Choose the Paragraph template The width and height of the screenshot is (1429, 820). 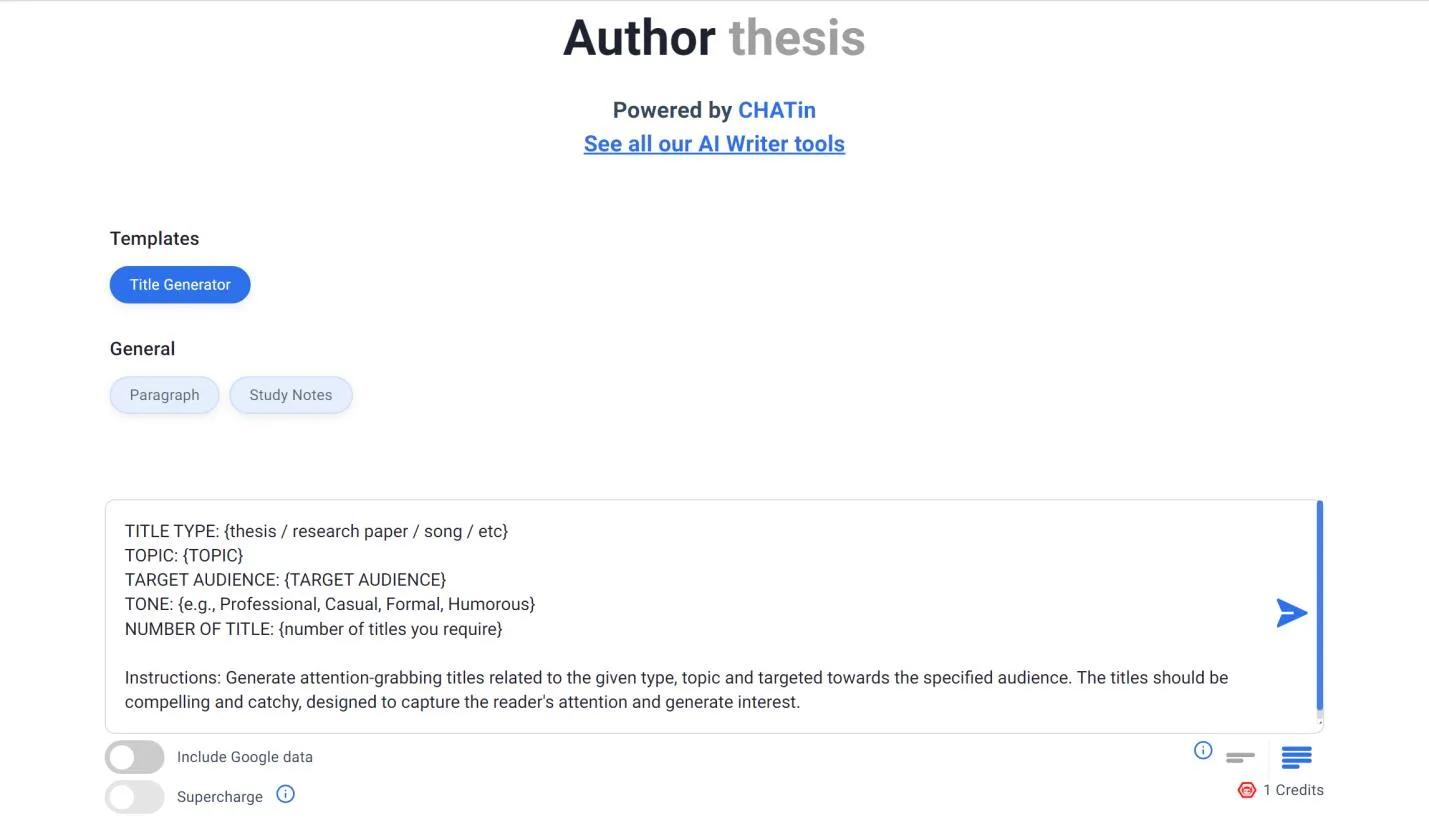[164, 395]
